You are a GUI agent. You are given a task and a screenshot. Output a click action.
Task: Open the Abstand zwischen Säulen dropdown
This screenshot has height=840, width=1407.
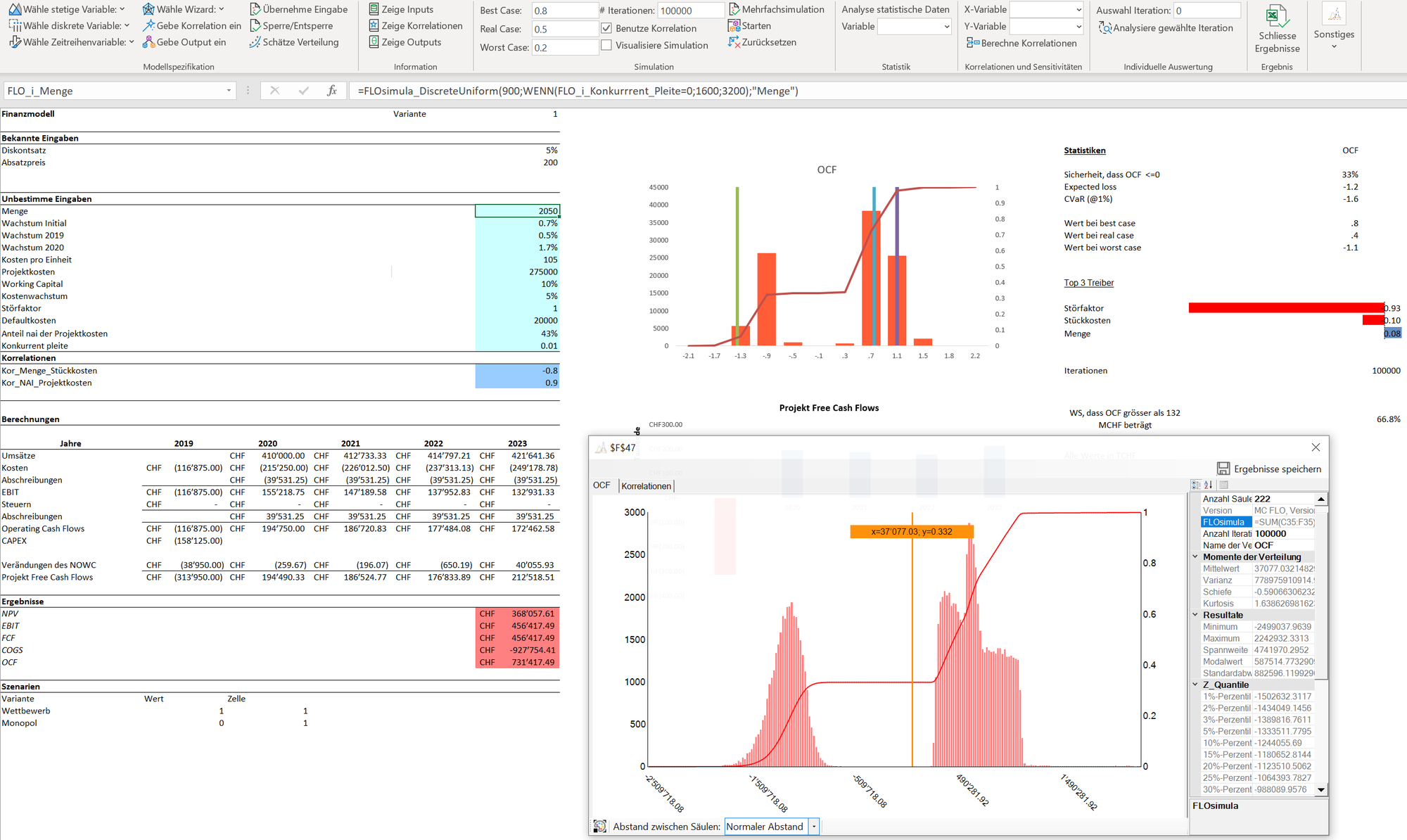[x=814, y=827]
